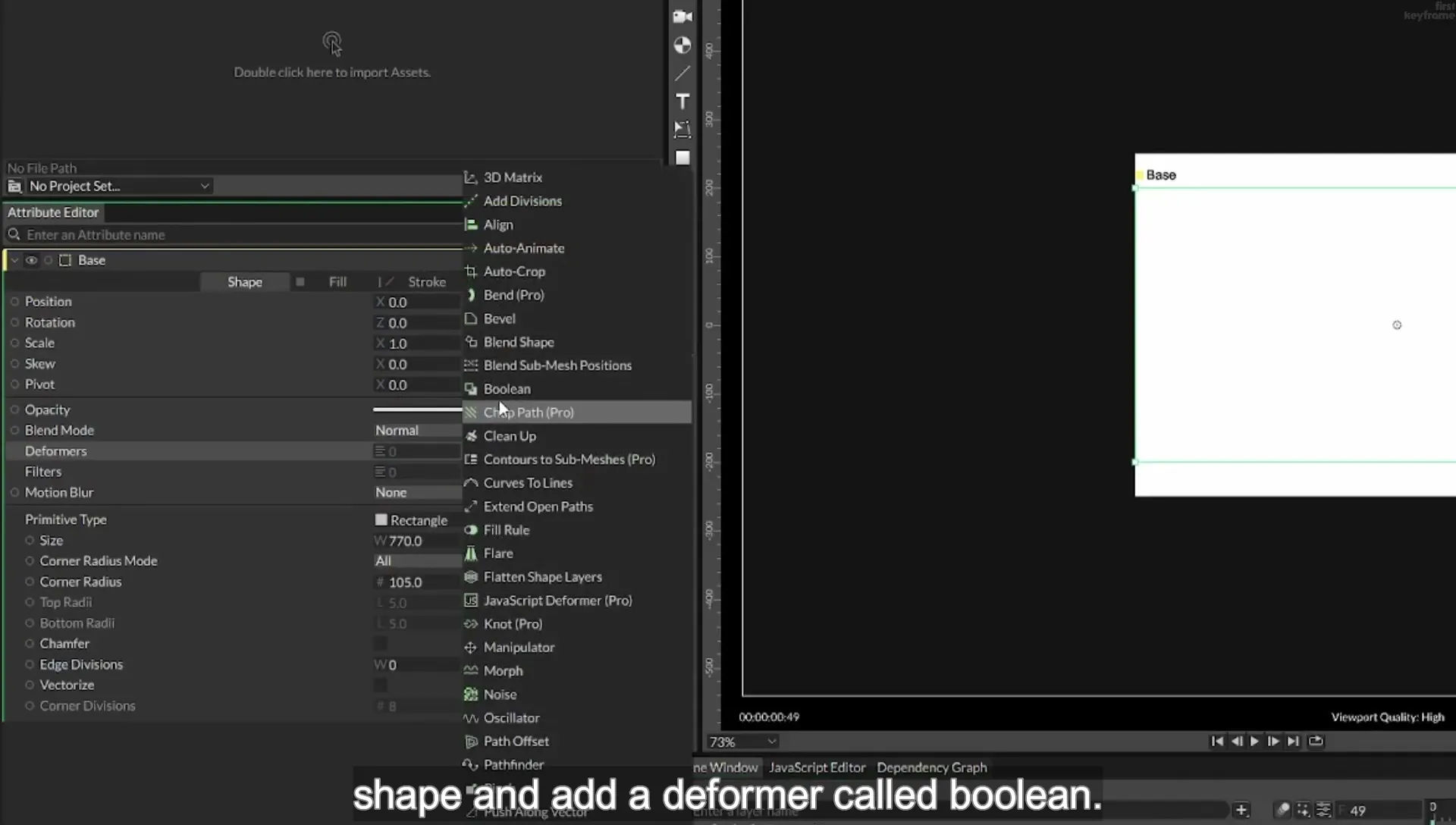Toggle the Chamfer checkbox
This screenshot has height=825, width=1456.
[x=381, y=643]
